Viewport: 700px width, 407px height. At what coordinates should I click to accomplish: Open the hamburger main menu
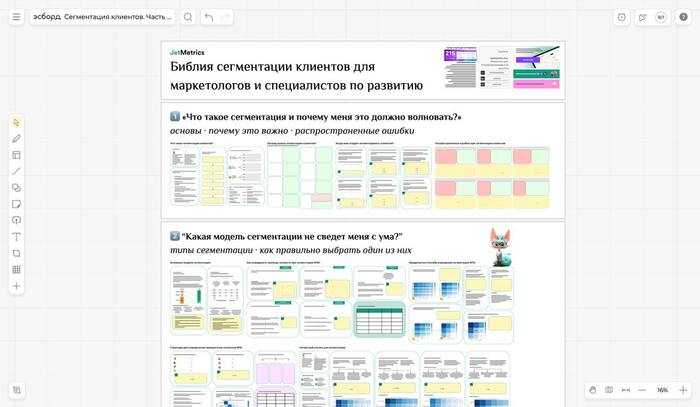[17, 17]
